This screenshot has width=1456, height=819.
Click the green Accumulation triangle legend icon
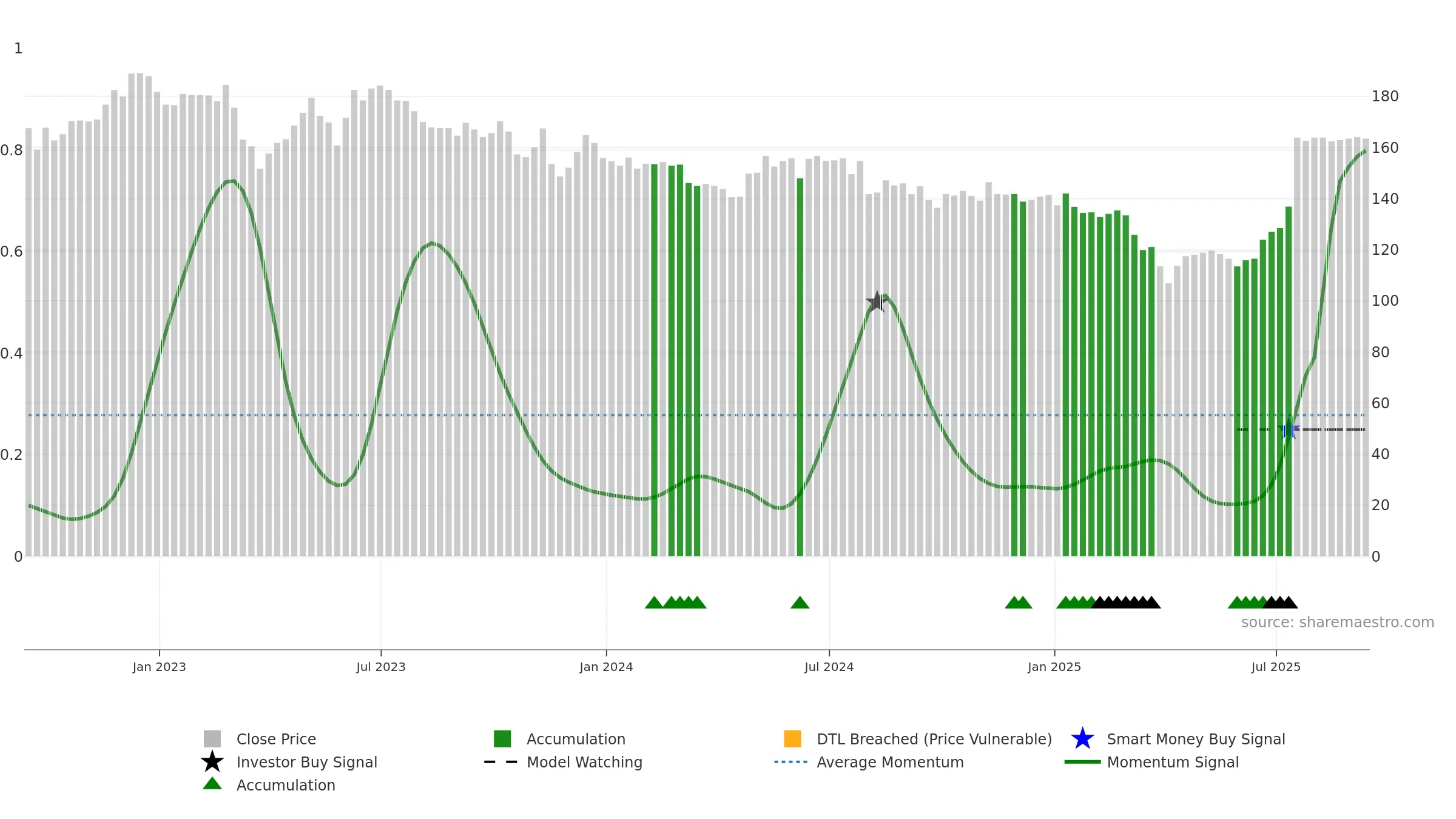[212, 784]
